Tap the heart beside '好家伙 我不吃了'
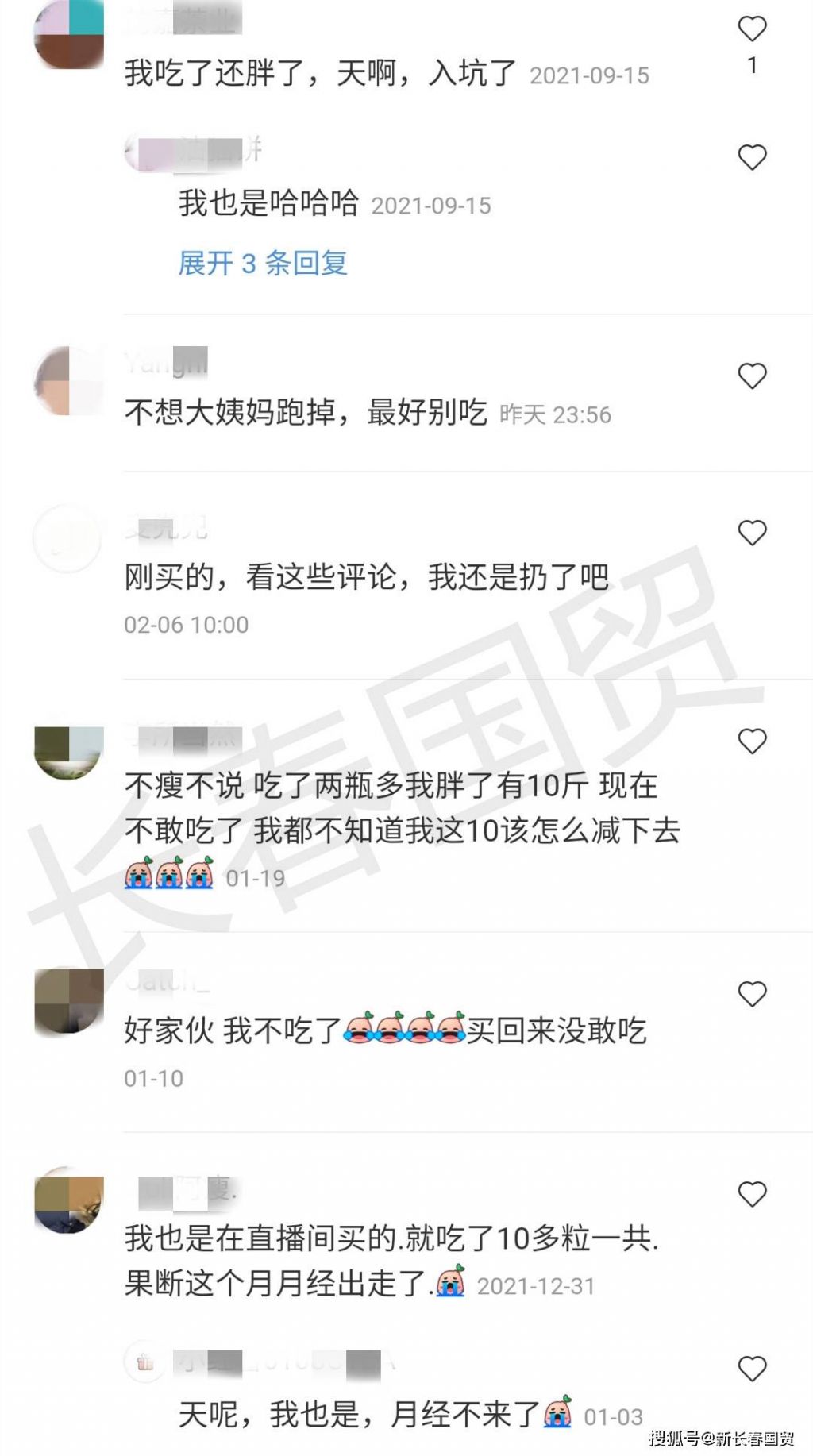The height and width of the screenshot is (1456, 813). (752, 994)
